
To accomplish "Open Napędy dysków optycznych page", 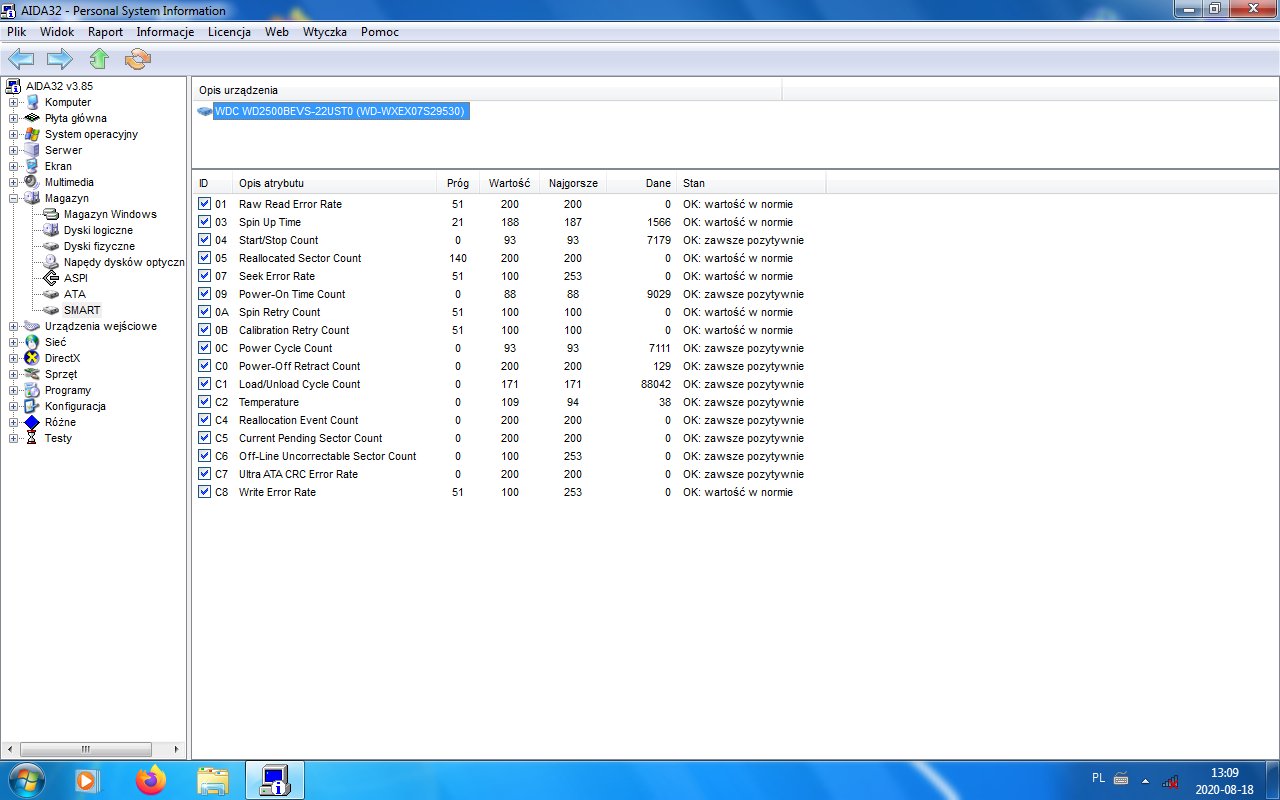I will tap(124, 262).
